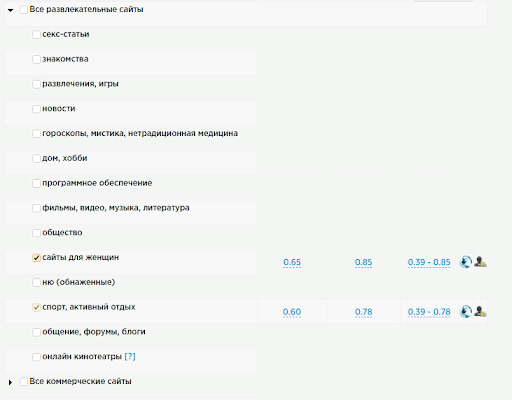Screen dimensions: 512x400
Task: Click globe icon in спорт, активный отдых row
Action: point(466,312)
